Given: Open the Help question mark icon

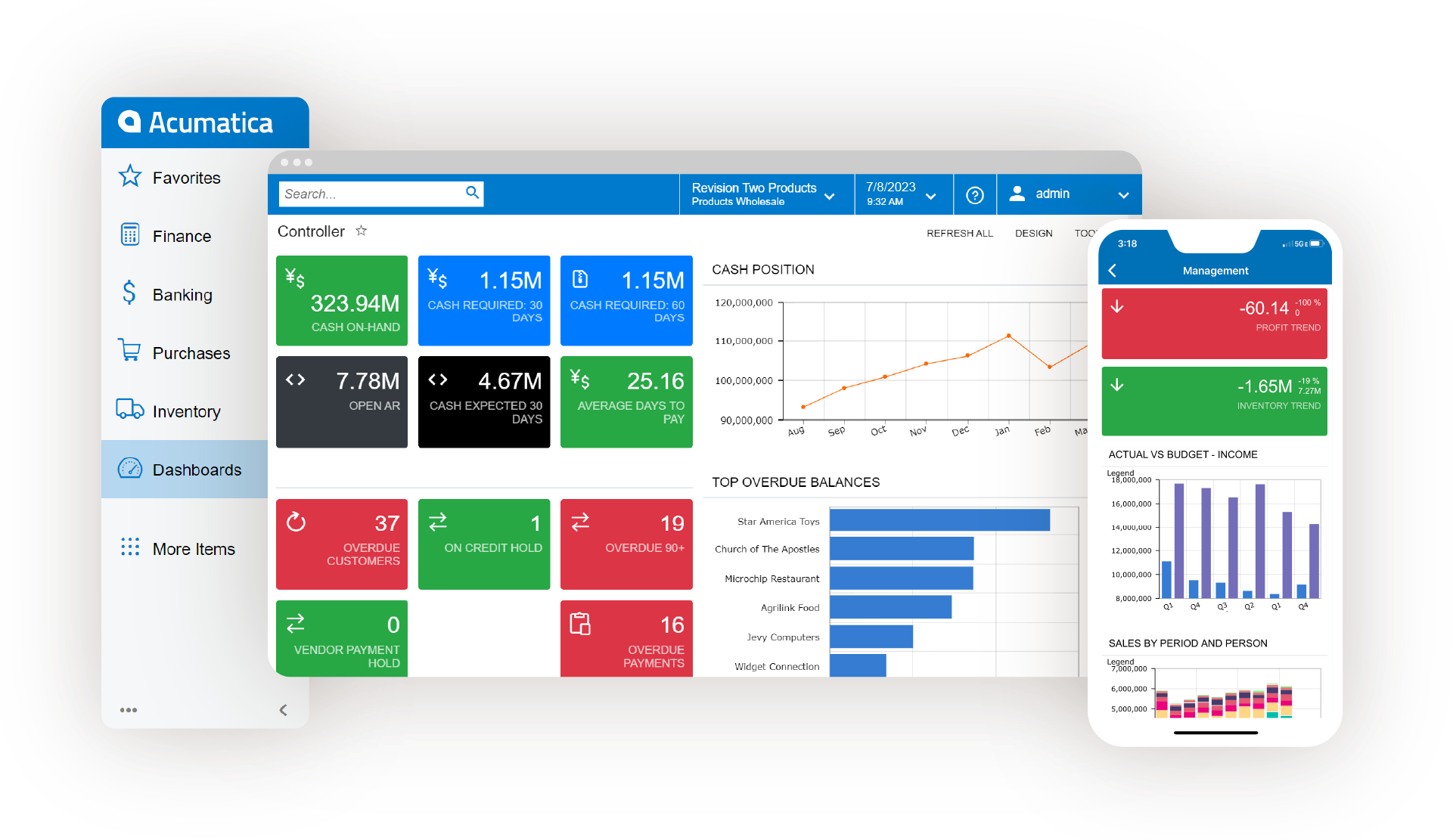Looking at the screenshot, I should tap(975, 194).
